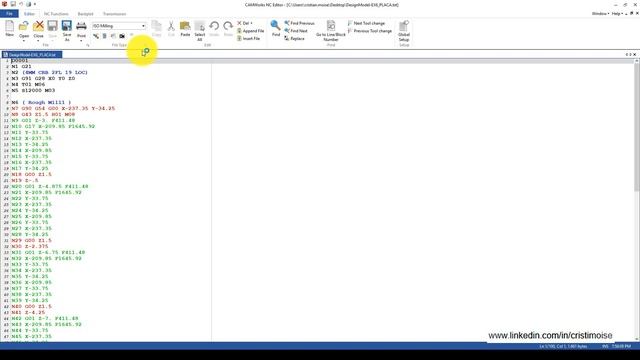Viewport: 640px width, 360px height.
Task: Click the disabled Save icon in ribbon
Action: [x=52, y=26]
